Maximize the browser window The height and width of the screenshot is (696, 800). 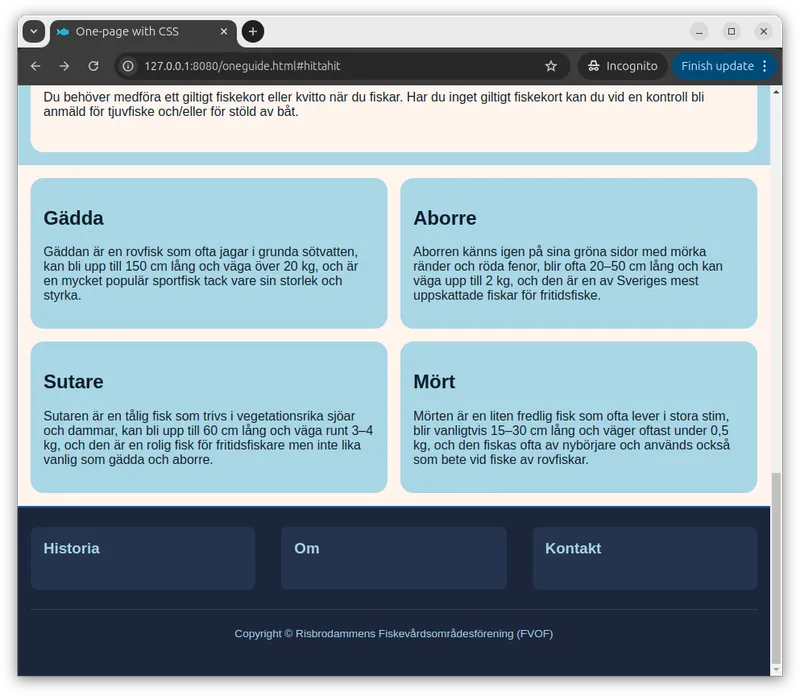pos(732,32)
